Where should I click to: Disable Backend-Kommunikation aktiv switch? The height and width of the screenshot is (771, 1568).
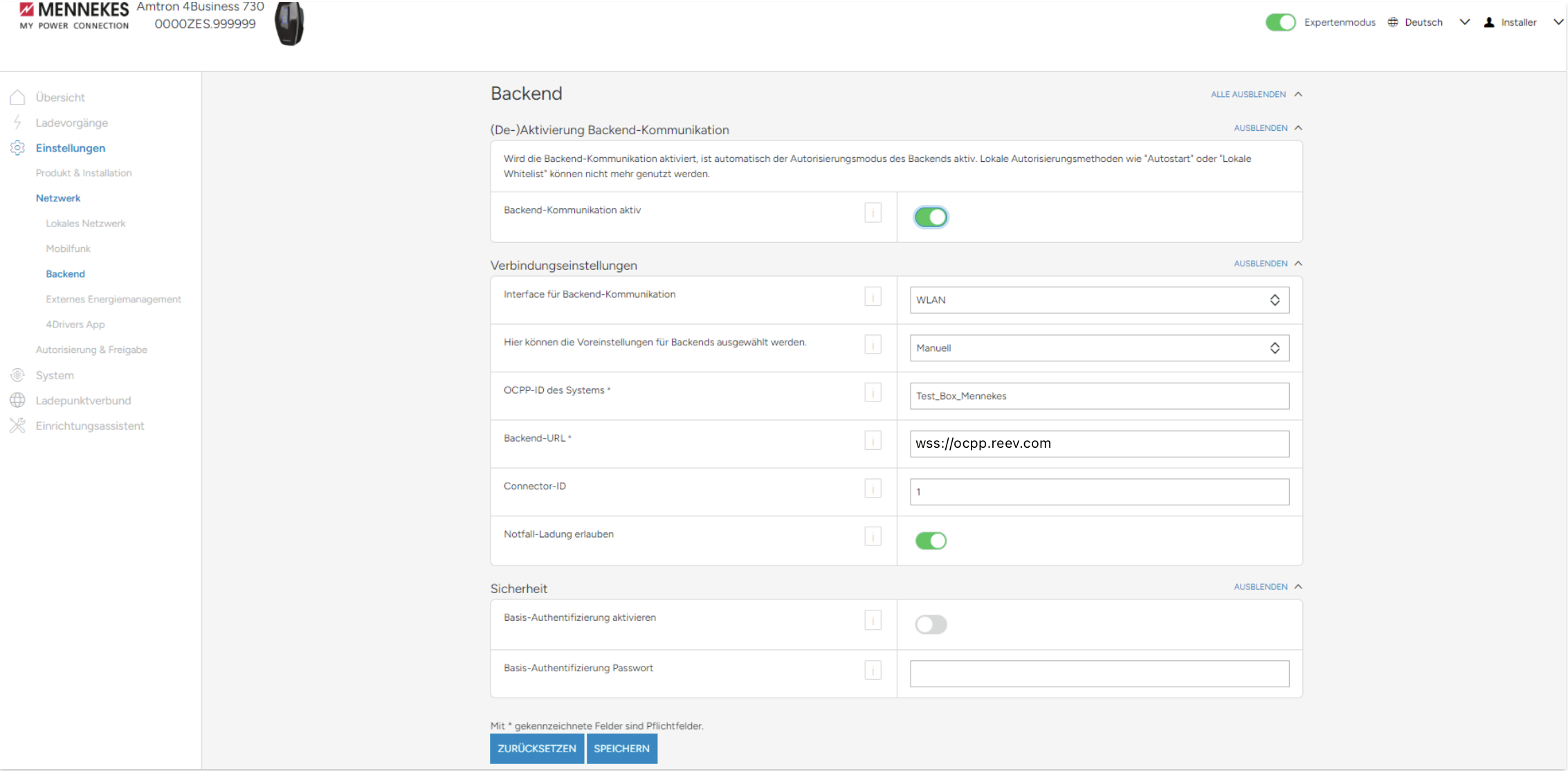pos(931,217)
